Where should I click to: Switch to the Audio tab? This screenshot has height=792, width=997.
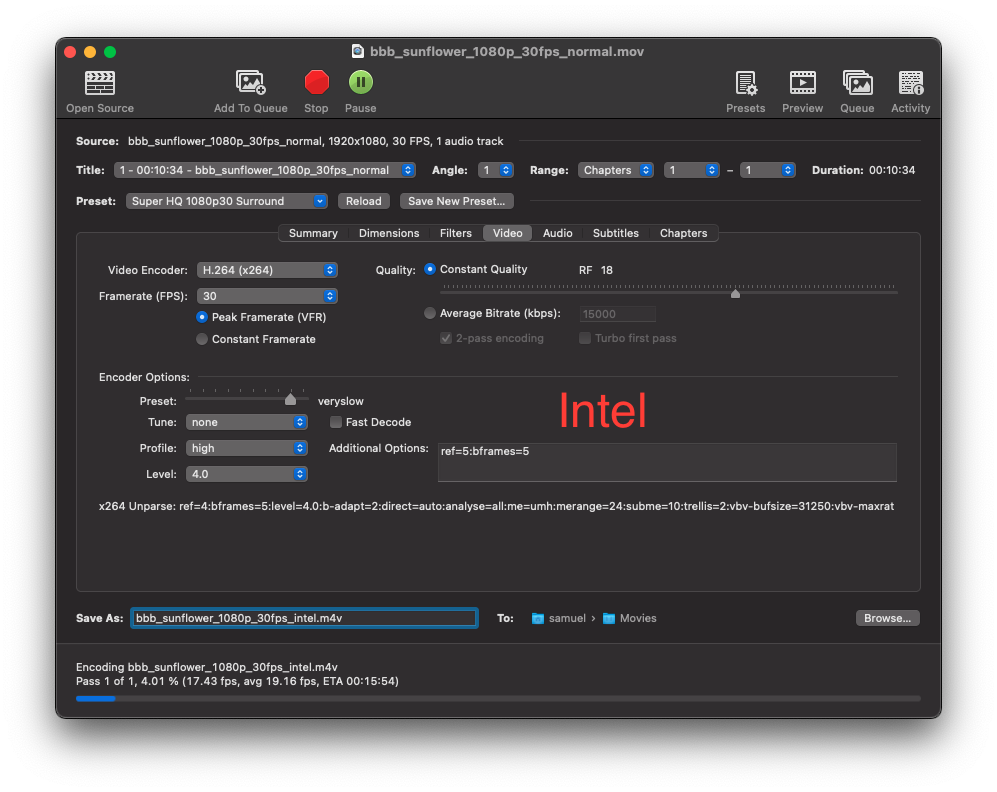coord(558,233)
